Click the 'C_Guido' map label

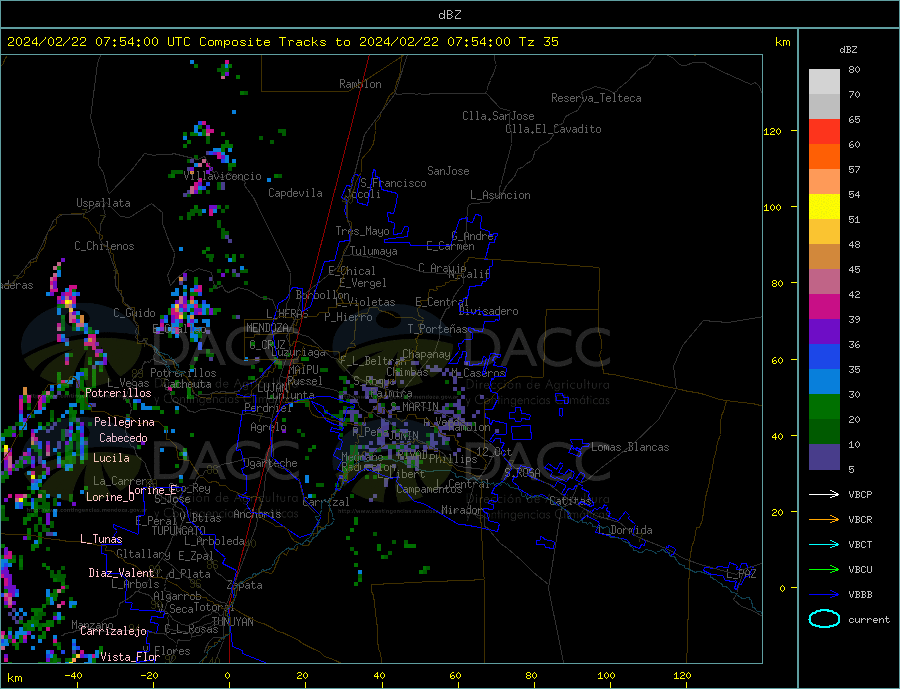click(x=134, y=313)
